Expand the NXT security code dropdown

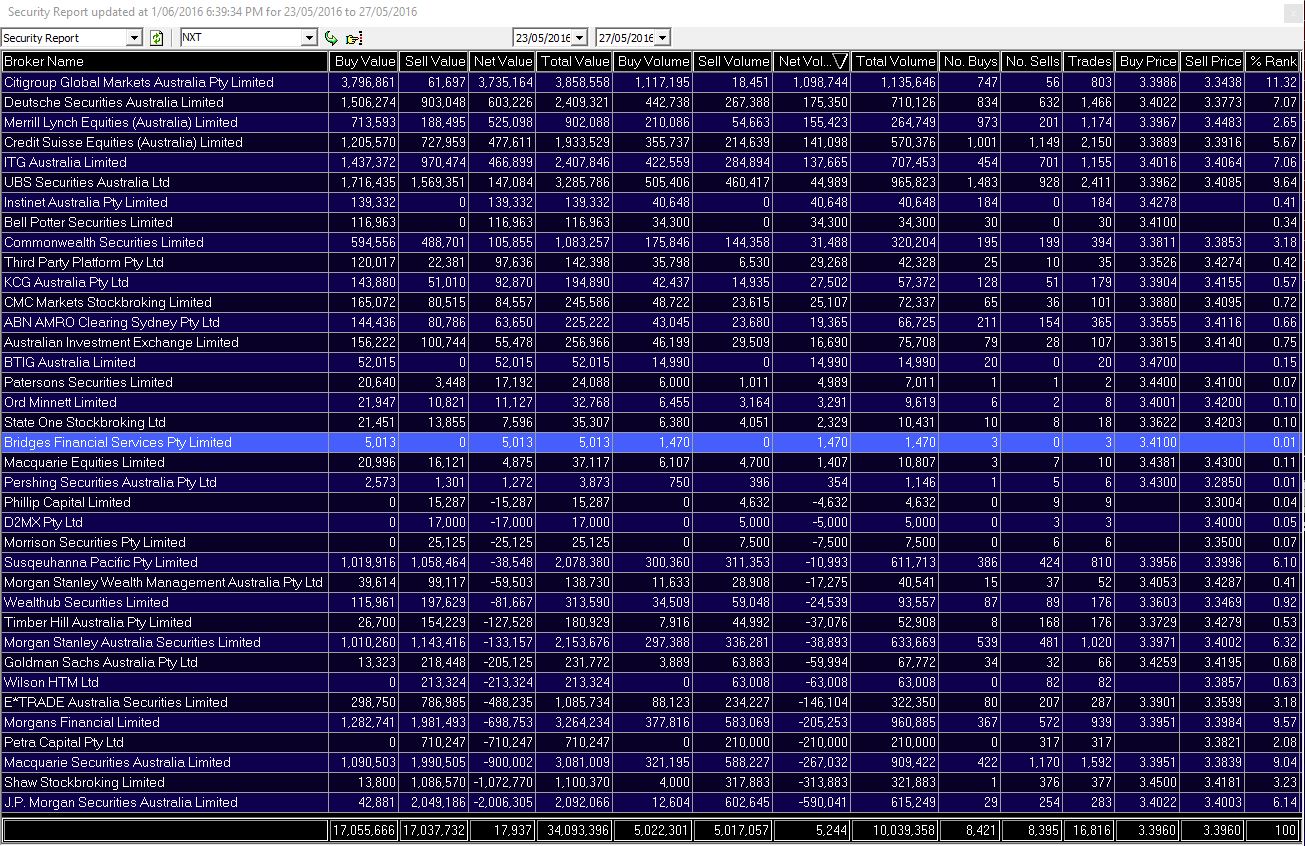[x=309, y=38]
